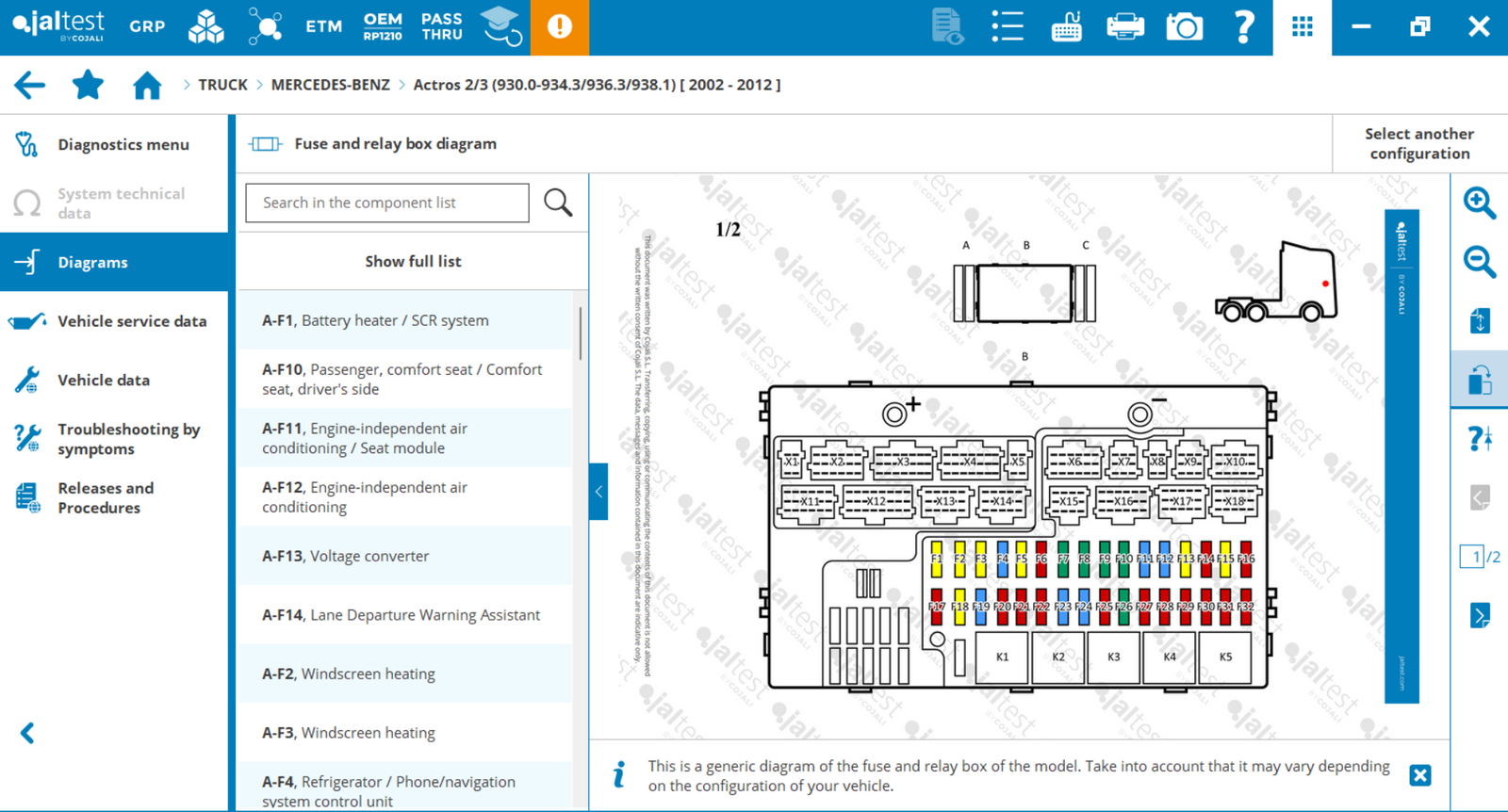Open Releases and Procedures
Viewport: 1508px width, 812px height.
[114, 497]
